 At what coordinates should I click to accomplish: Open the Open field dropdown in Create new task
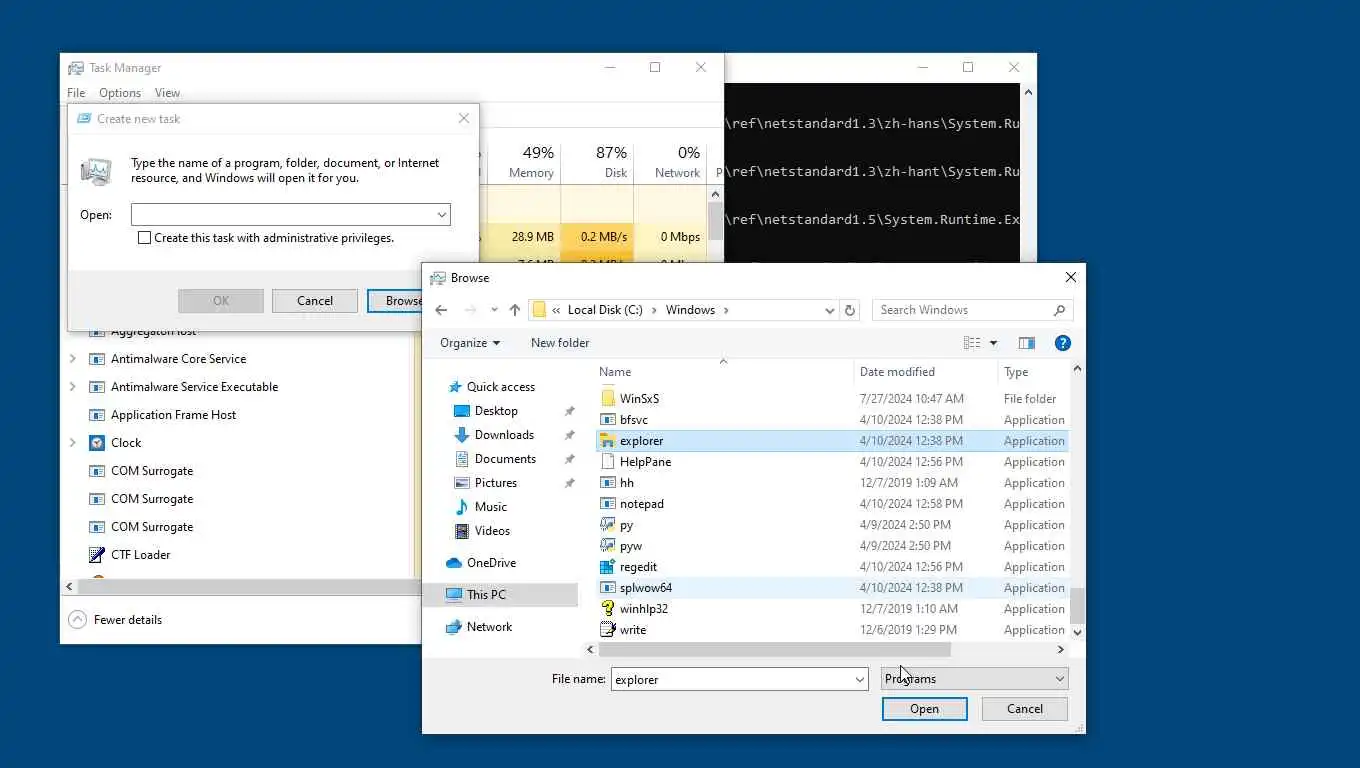pyautogui.click(x=441, y=215)
